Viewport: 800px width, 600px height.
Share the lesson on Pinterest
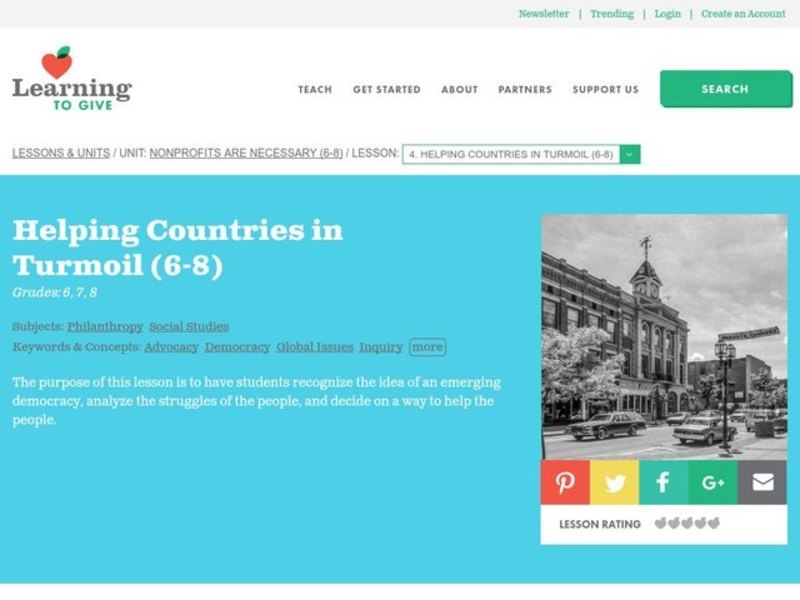(x=566, y=483)
